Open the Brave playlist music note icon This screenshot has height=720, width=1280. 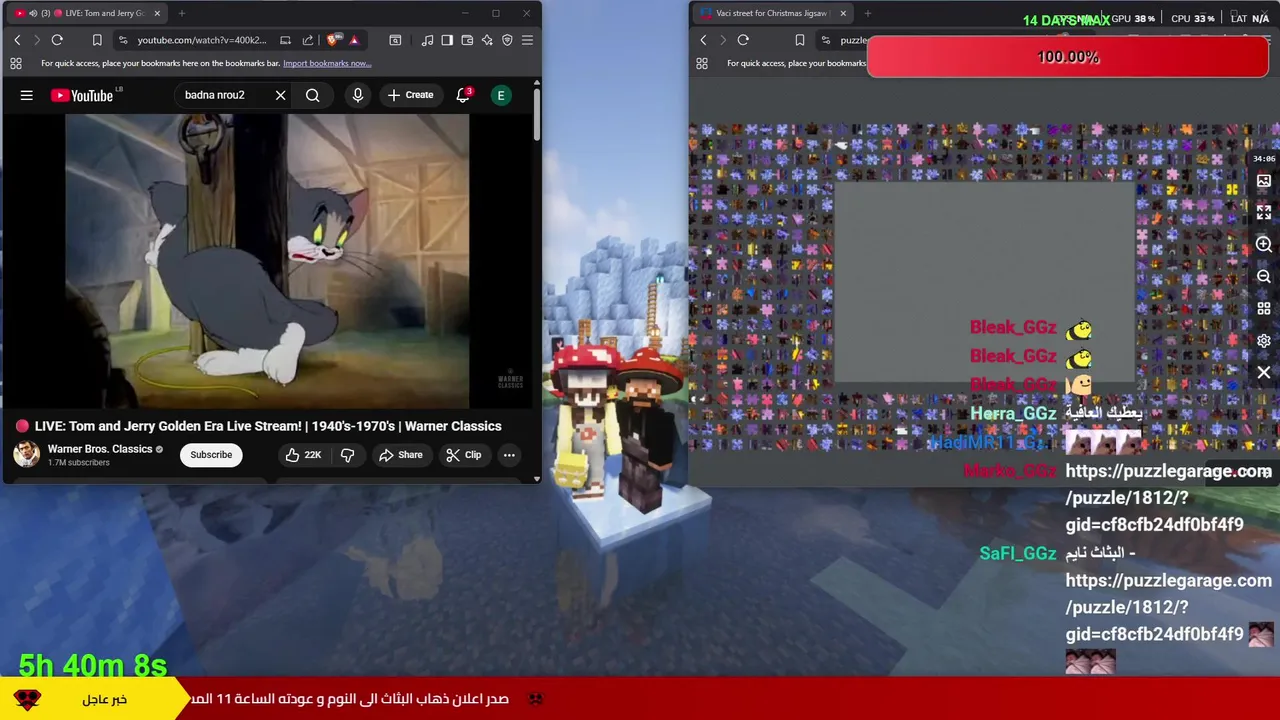click(428, 40)
